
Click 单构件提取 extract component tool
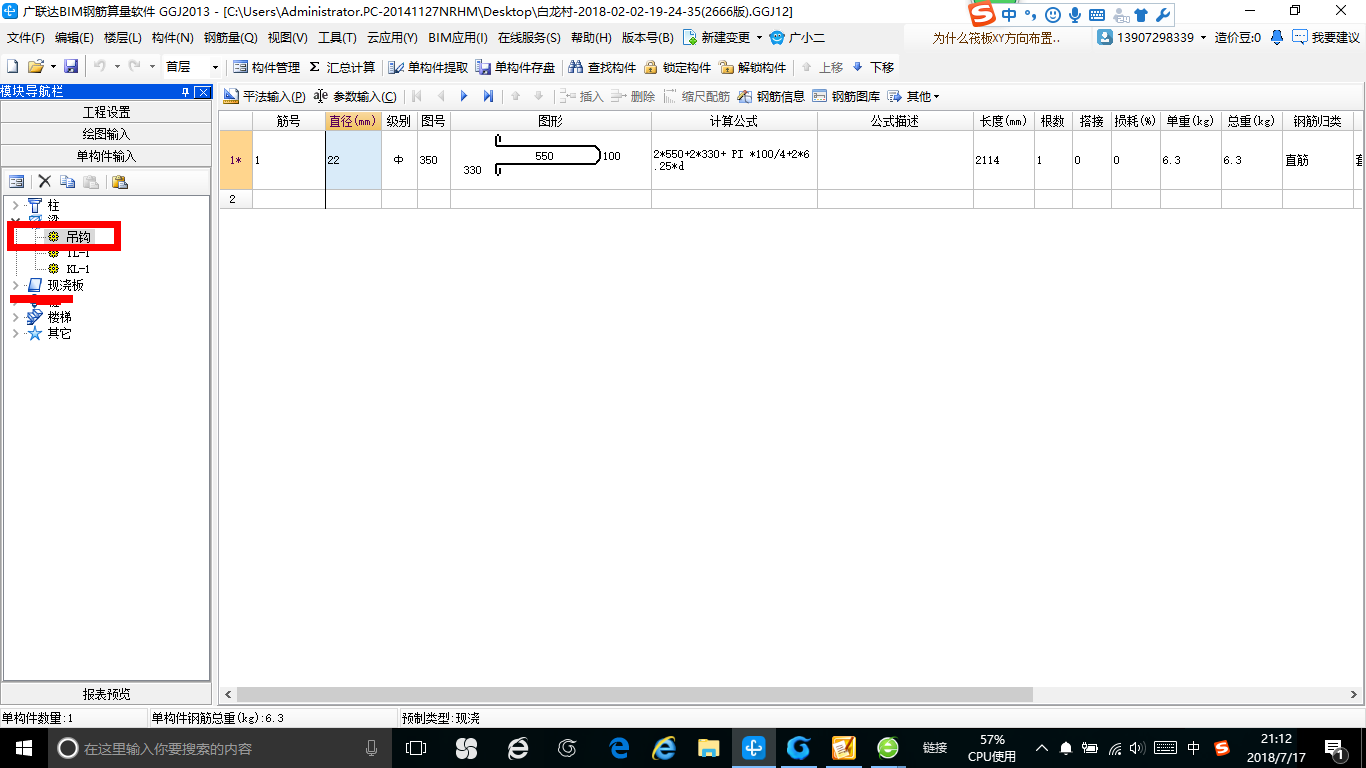pos(428,67)
